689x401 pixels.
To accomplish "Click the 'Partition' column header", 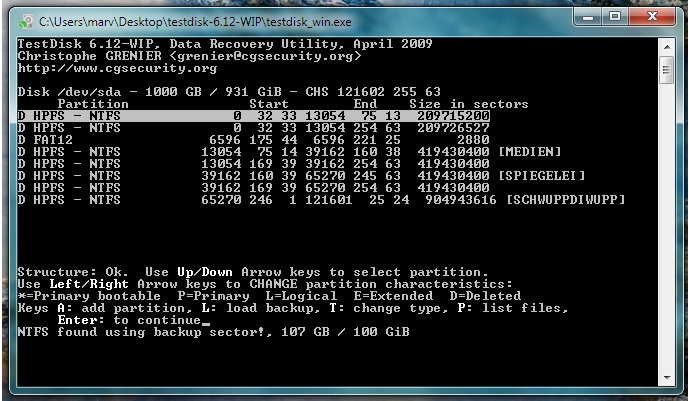I will 93,104.
